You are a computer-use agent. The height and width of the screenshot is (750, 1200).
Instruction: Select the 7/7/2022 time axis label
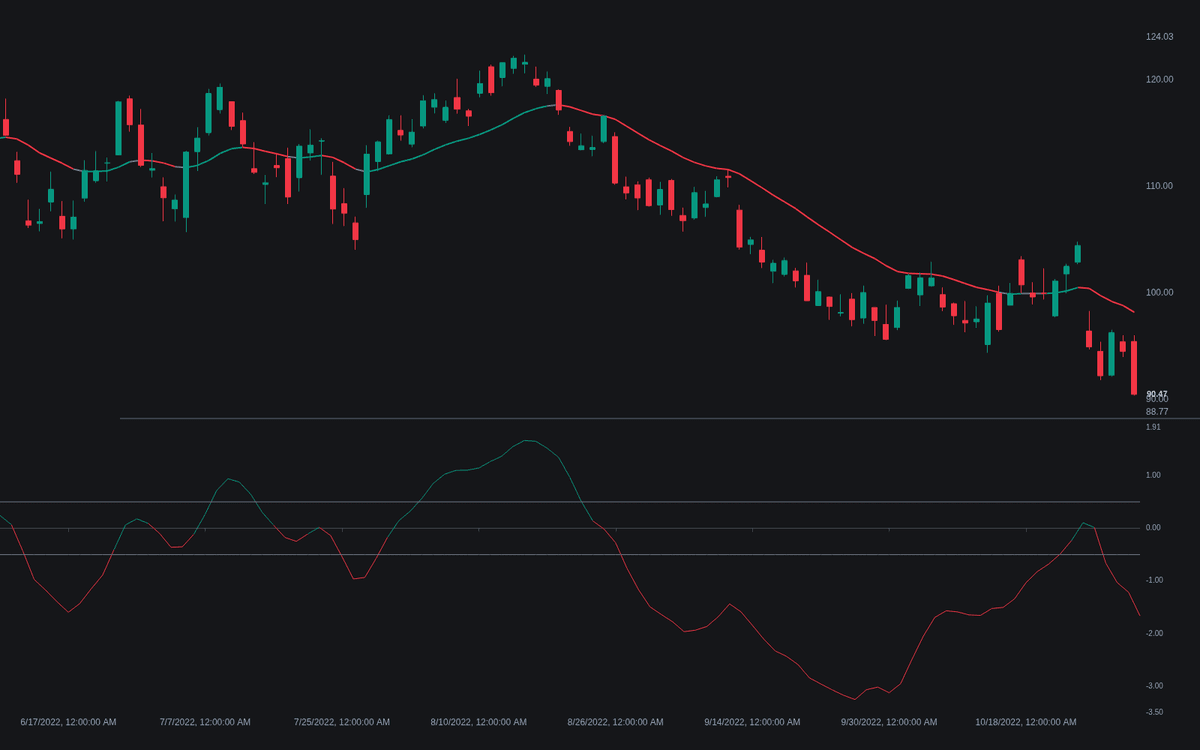[x=205, y=722]
